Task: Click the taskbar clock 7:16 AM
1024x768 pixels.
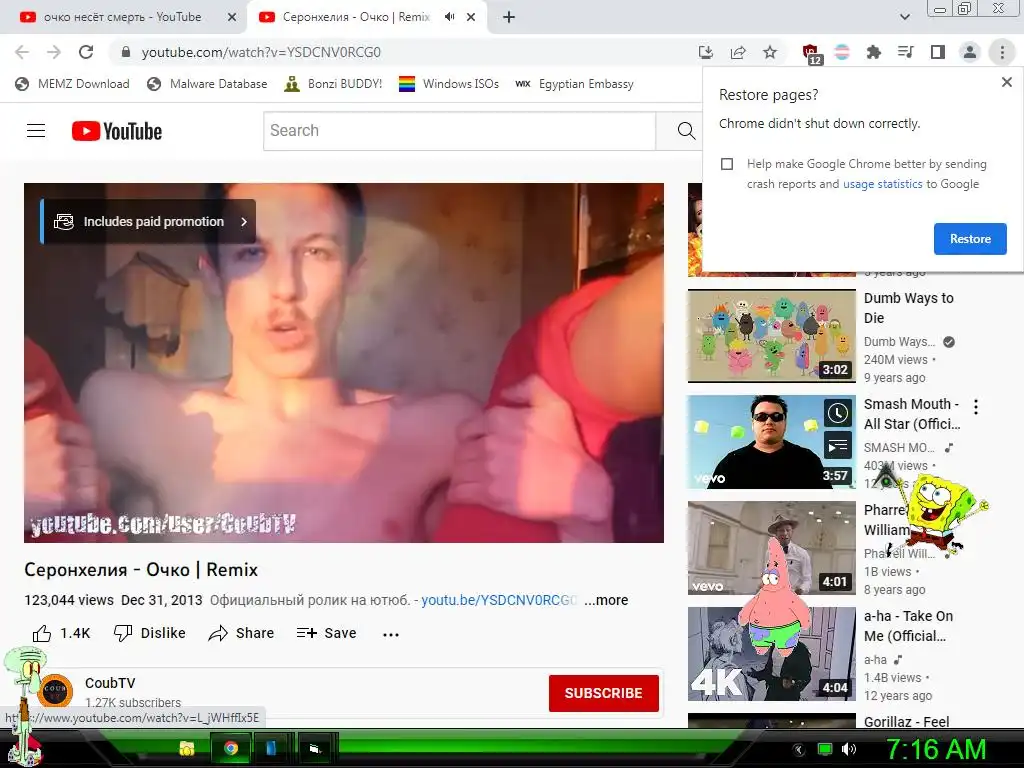Action: 935,750
